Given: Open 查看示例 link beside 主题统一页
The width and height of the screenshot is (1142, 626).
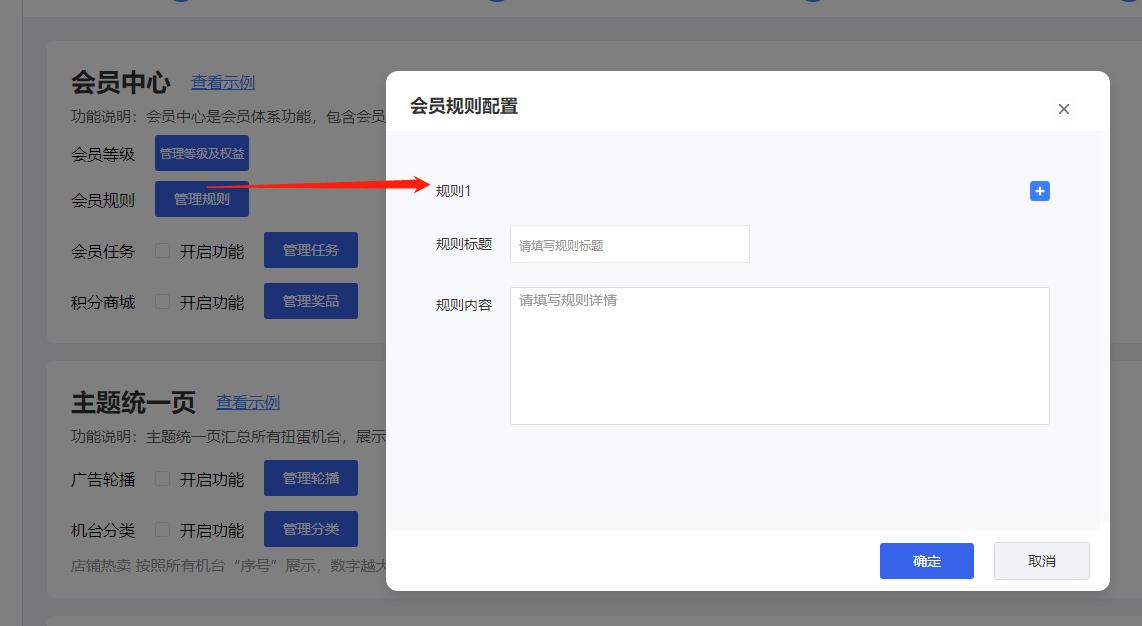Looking at the screenshot, I should [248, 403].
